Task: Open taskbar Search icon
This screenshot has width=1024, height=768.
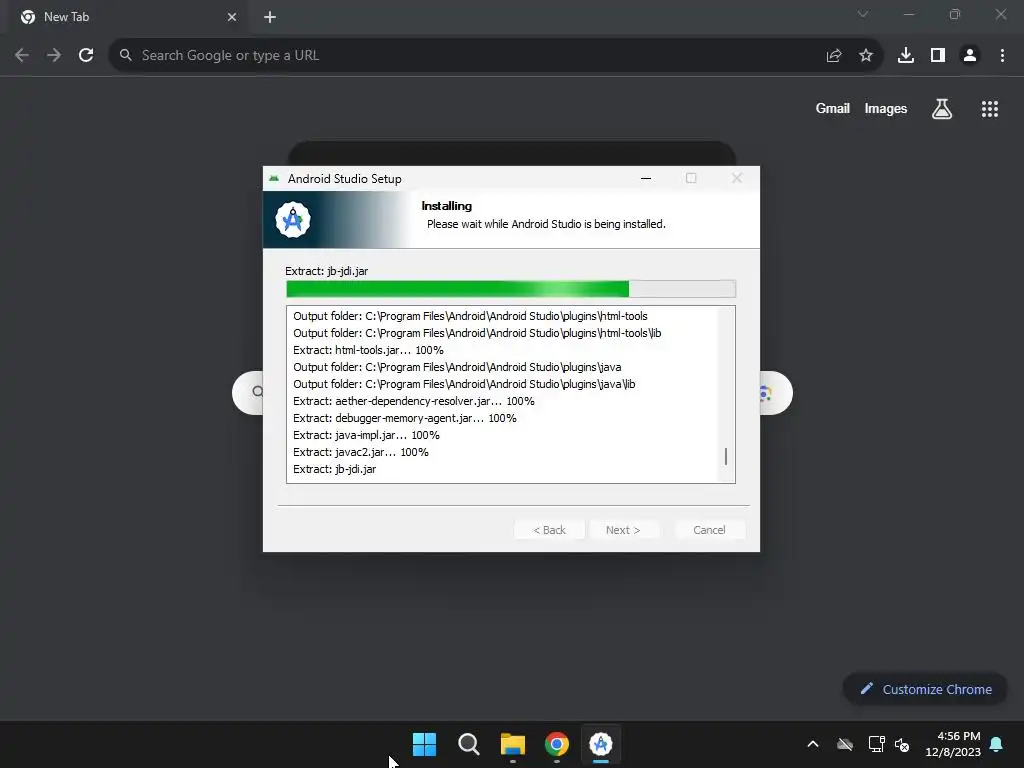Action: click(x=468, y=744)
